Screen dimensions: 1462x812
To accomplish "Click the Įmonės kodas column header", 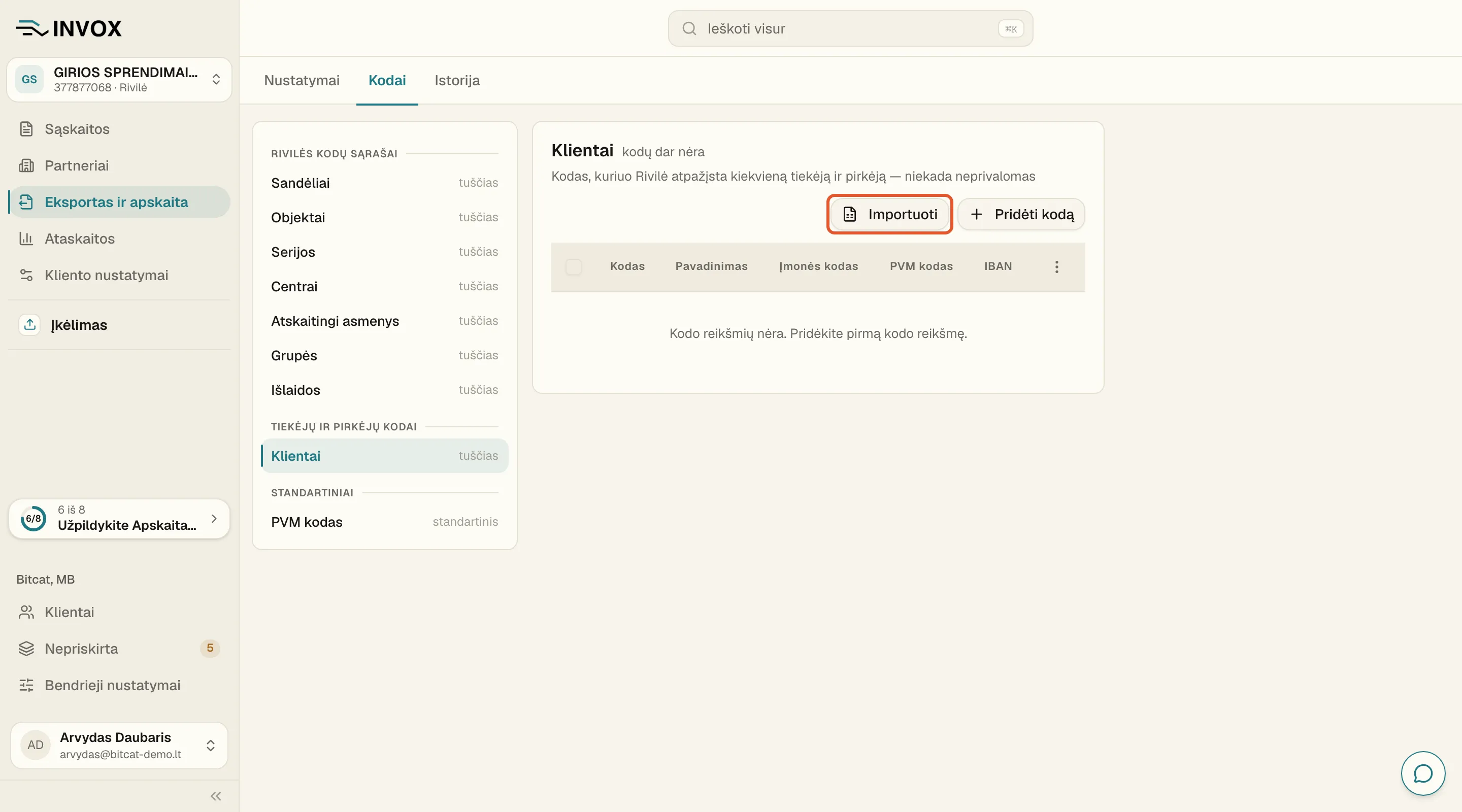I will [x=818, y=266].
